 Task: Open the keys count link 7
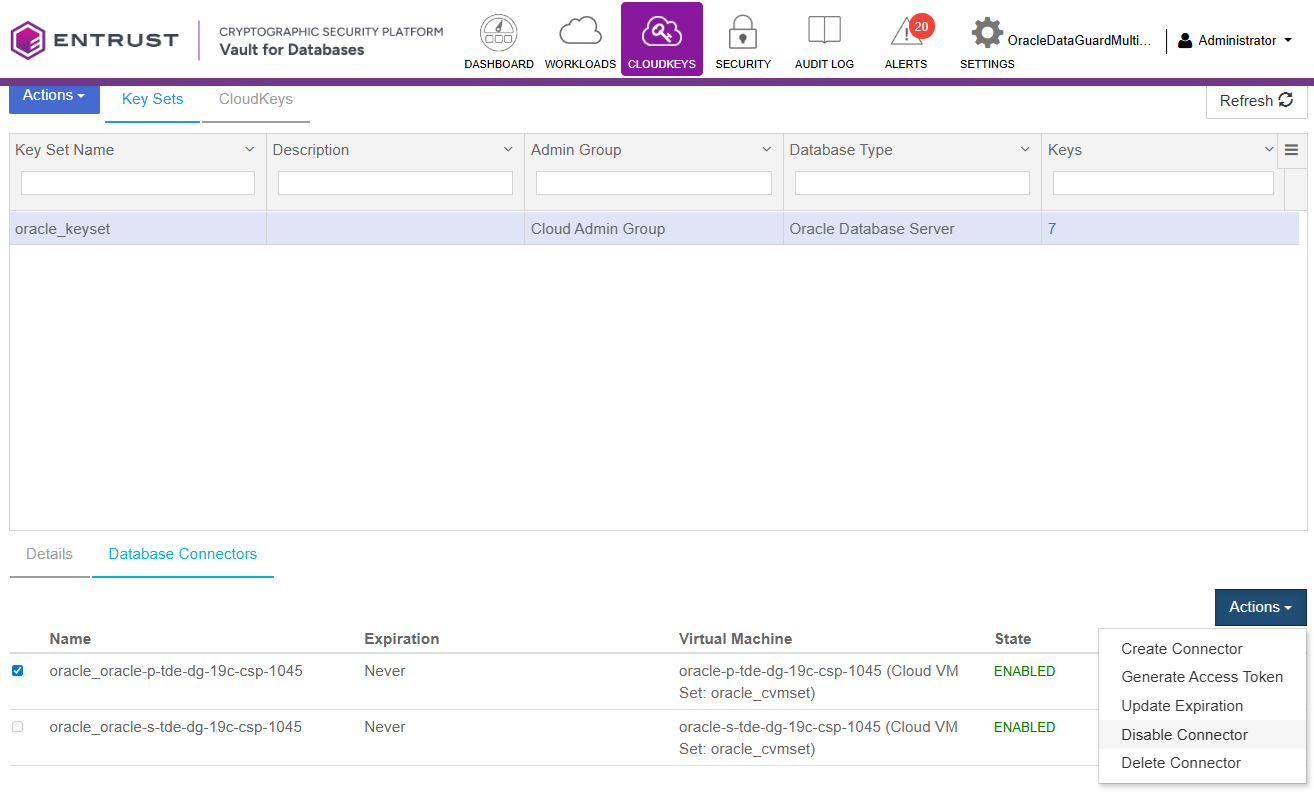(1052, 229)
